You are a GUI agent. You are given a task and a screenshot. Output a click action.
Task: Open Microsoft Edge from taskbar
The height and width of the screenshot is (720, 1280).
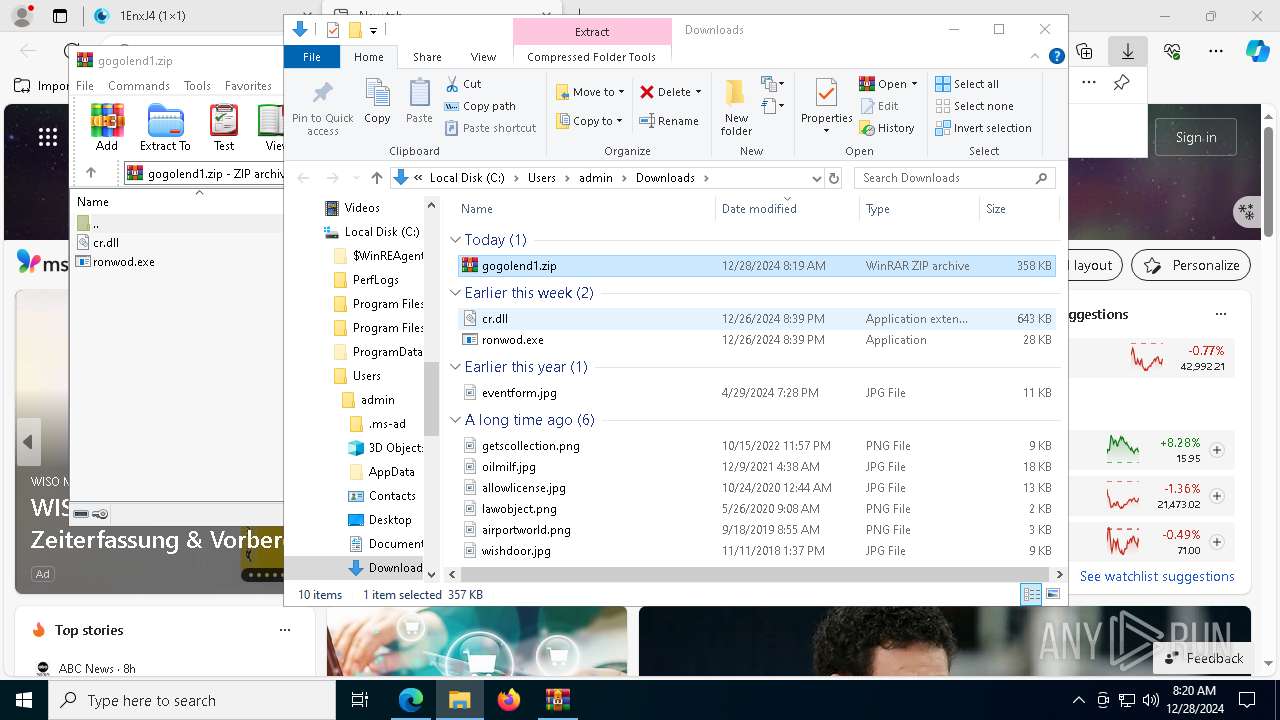click(411, 700)
